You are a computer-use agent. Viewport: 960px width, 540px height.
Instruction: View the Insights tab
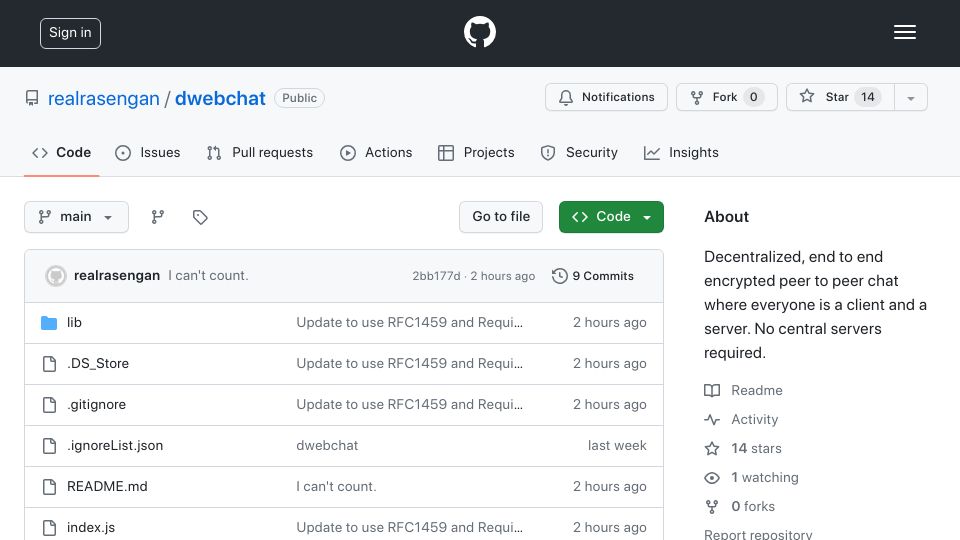point(681,152)
